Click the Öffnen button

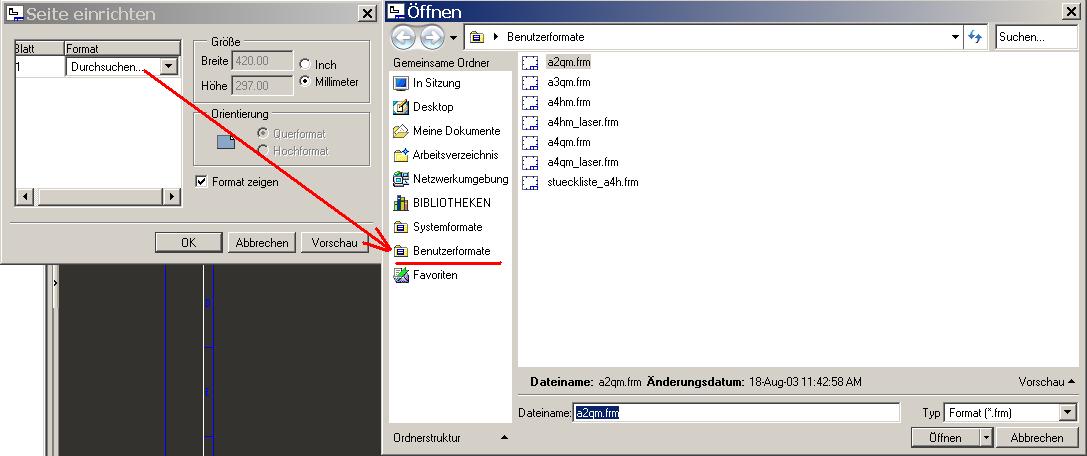pos(946,438)
